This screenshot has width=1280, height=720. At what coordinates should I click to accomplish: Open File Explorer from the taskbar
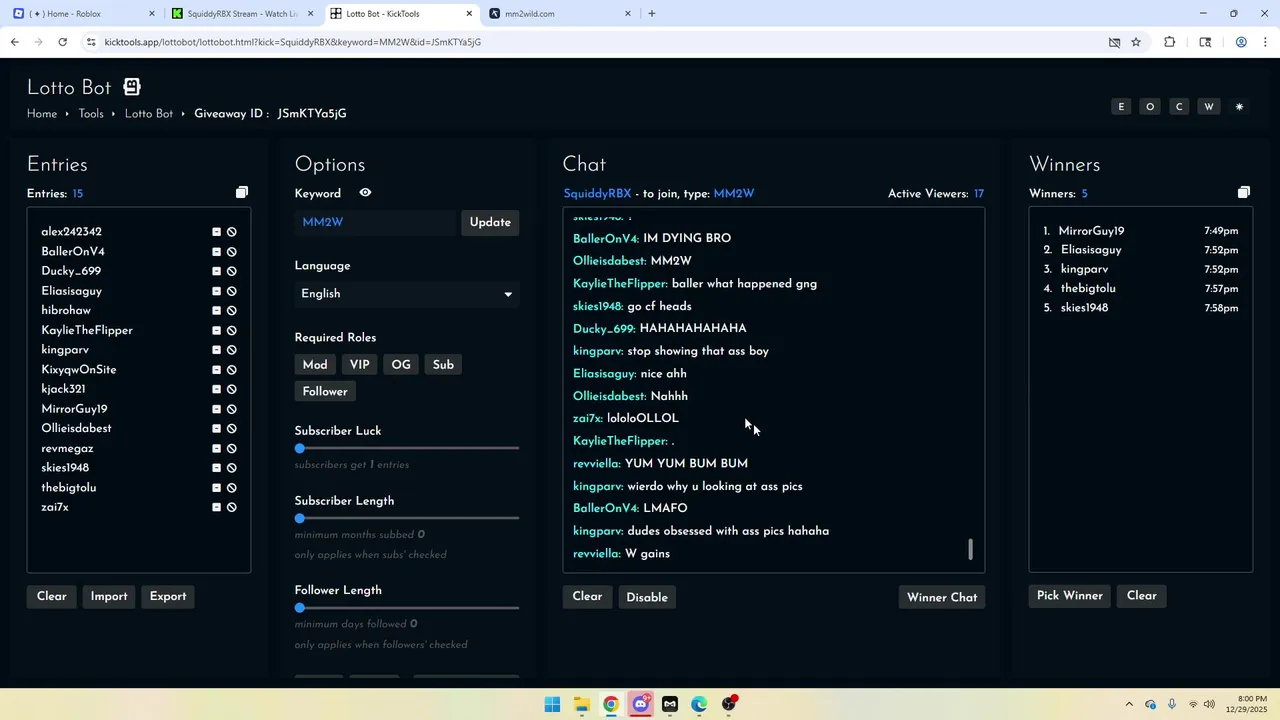[x=582, y=704]
